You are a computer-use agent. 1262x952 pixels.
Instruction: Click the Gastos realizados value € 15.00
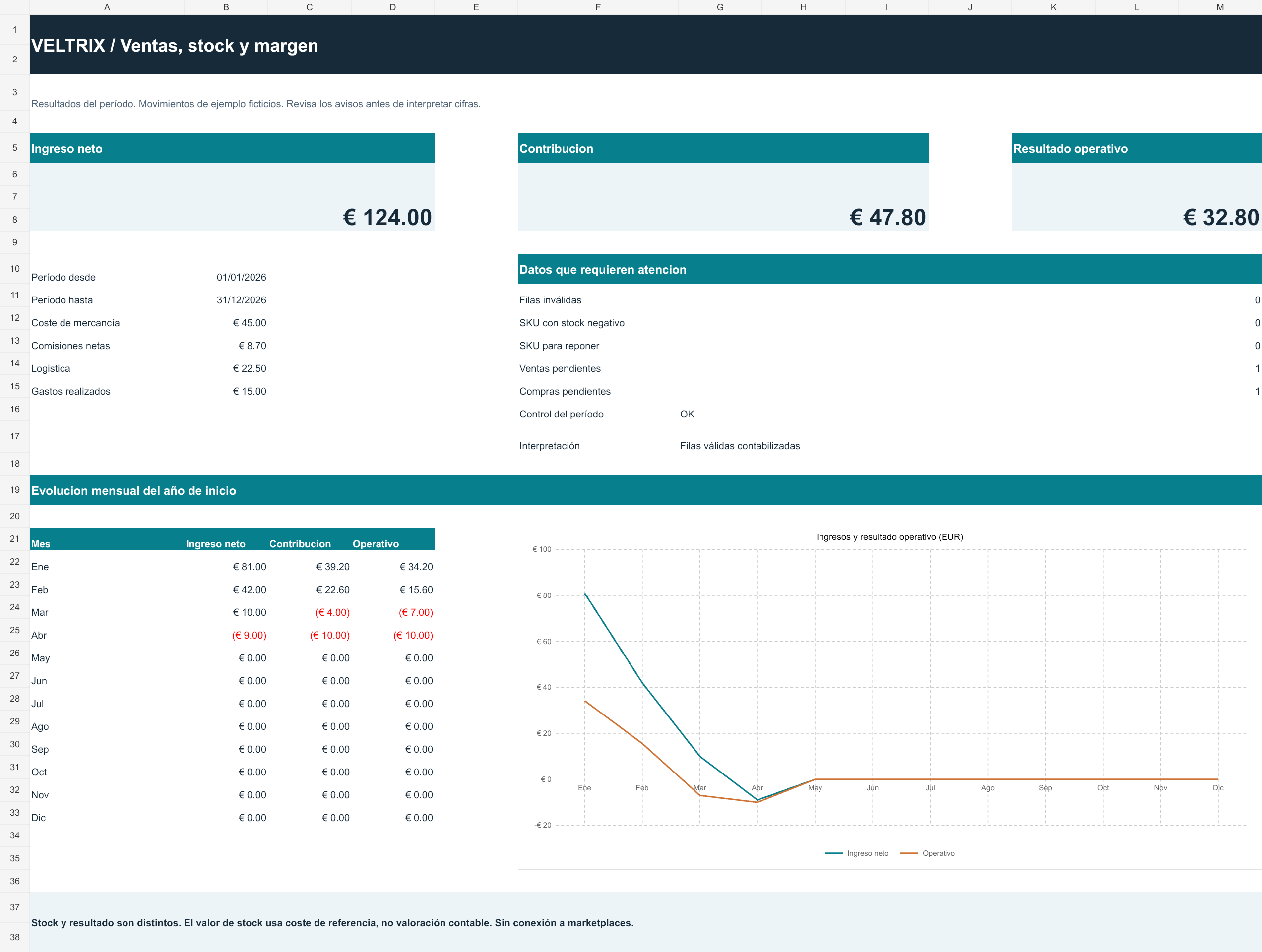point(250,391)
